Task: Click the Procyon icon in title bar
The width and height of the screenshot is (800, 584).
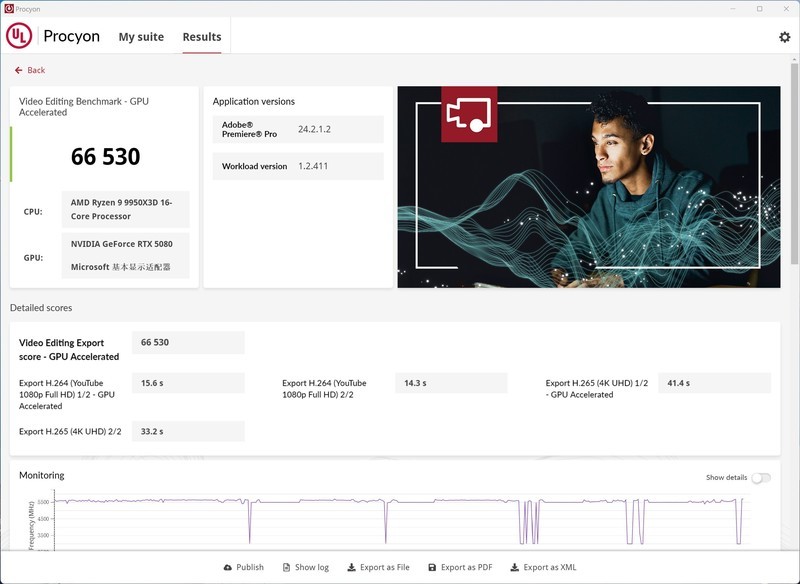Action: click(10, 7)
